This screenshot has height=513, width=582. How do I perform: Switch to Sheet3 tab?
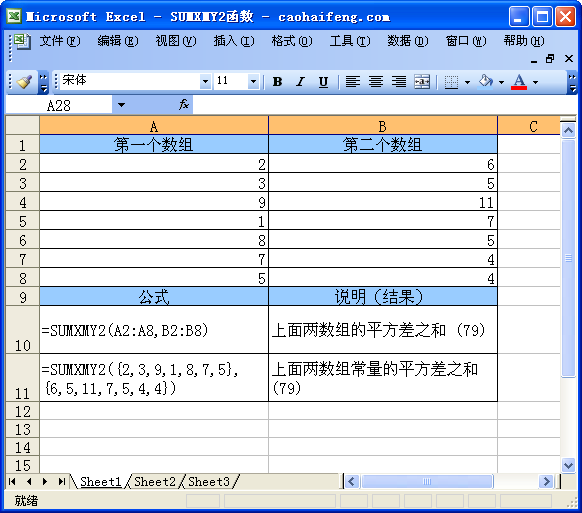click(x=209, y=481)
